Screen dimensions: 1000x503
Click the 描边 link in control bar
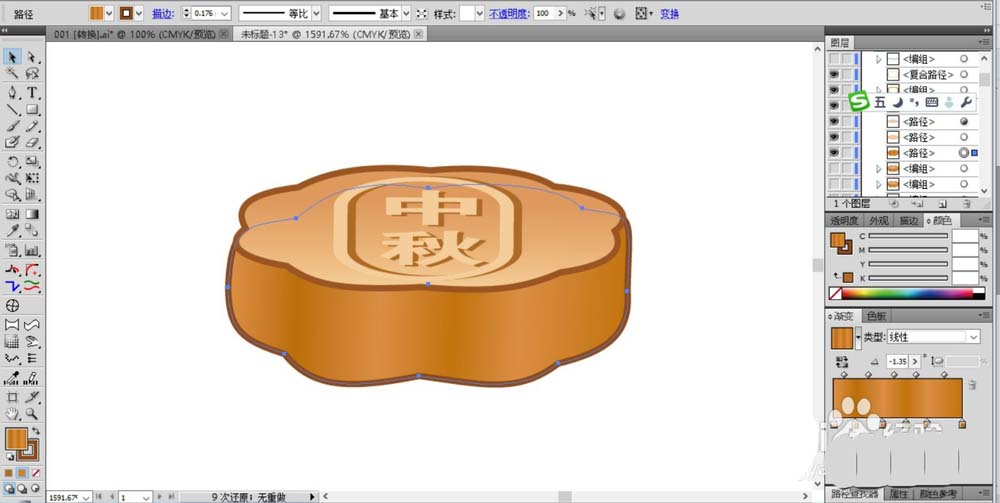click(163, 13)
